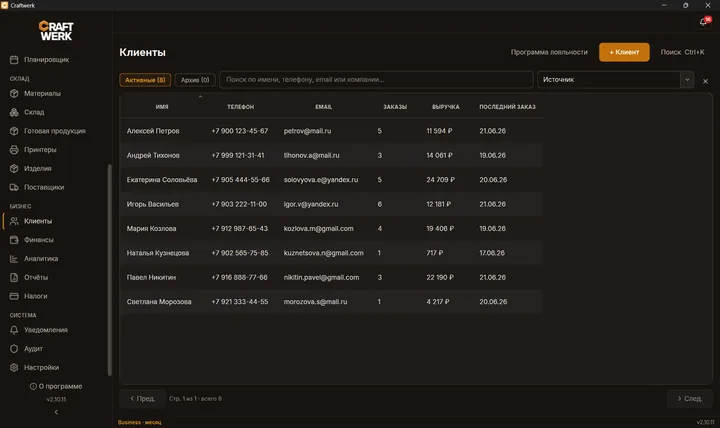Expand the Источник dropdown arrow
Image resolution: width=720 pixels, height=428 pixels.
pos(687,79)
